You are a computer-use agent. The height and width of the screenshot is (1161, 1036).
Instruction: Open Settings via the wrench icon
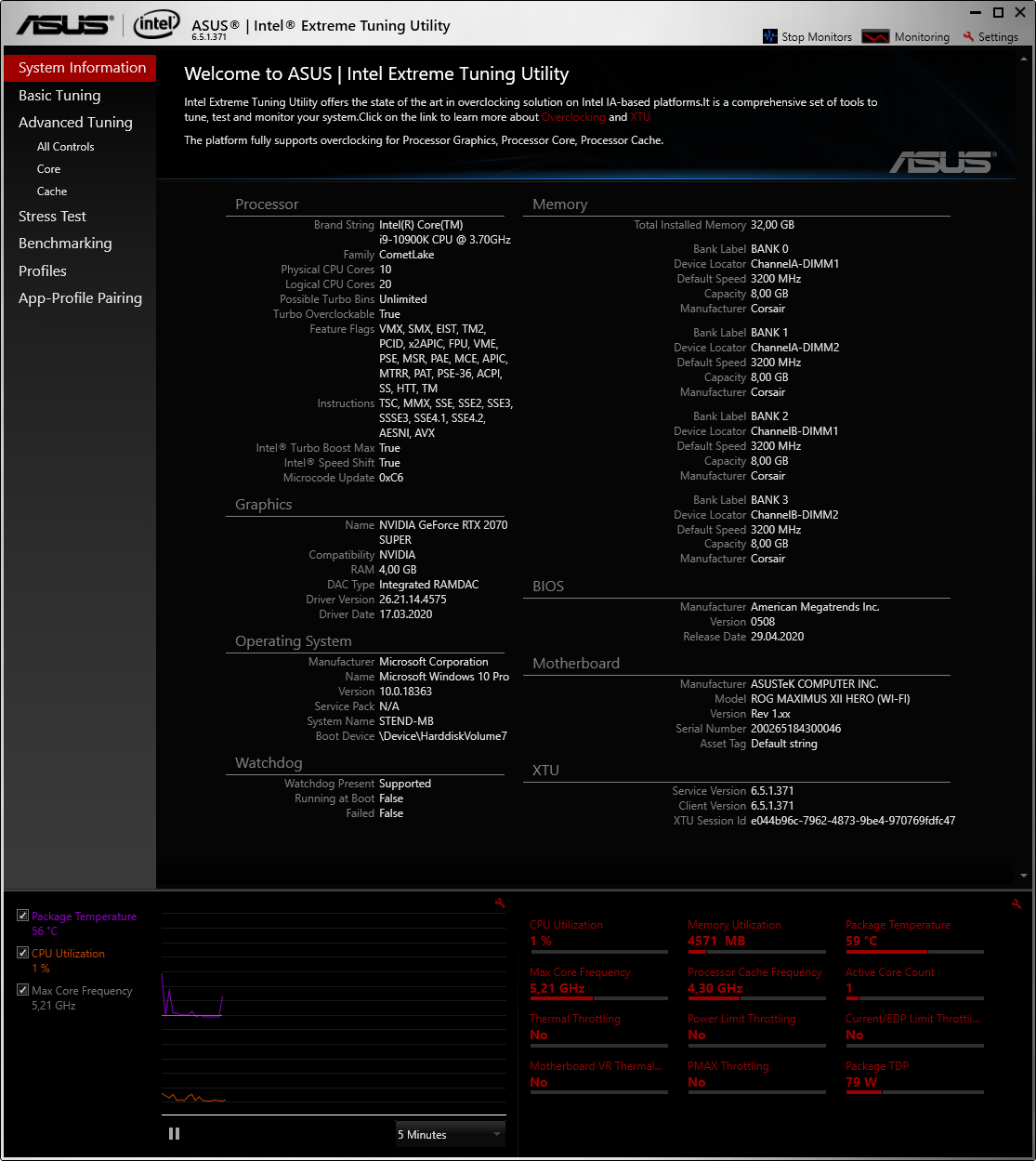point(968,37)
